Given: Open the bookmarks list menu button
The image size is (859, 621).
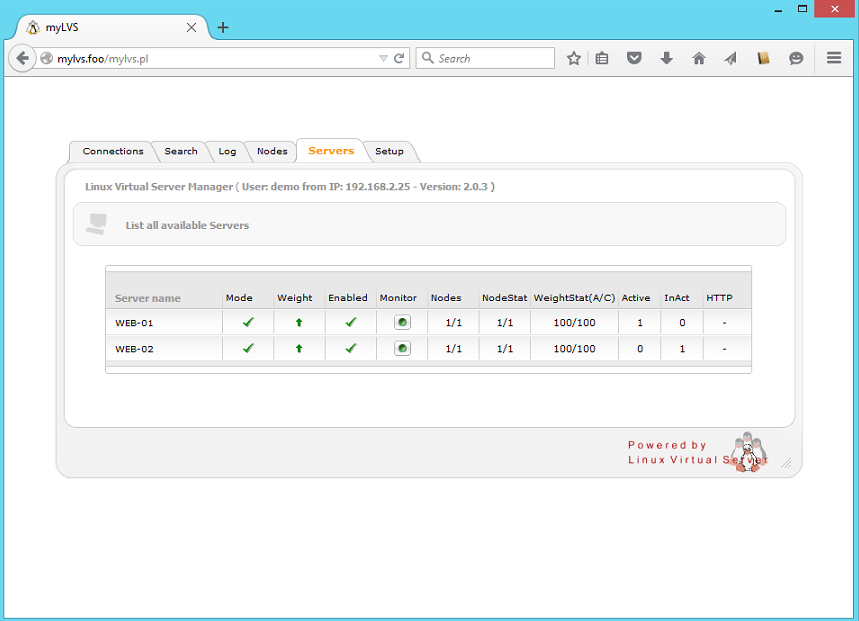Looking at the screenshot, I should (x=602, y=59).
